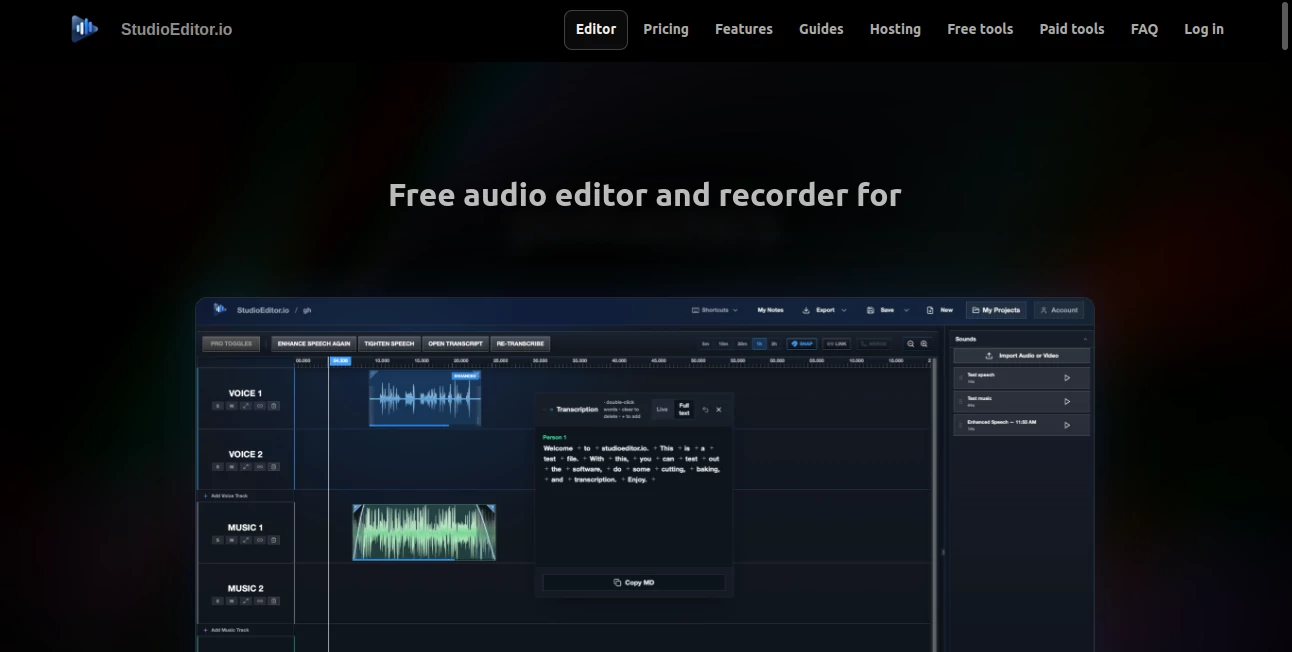Toggle the SNAP option
The image size is (1292, 652).
point(802,344)
